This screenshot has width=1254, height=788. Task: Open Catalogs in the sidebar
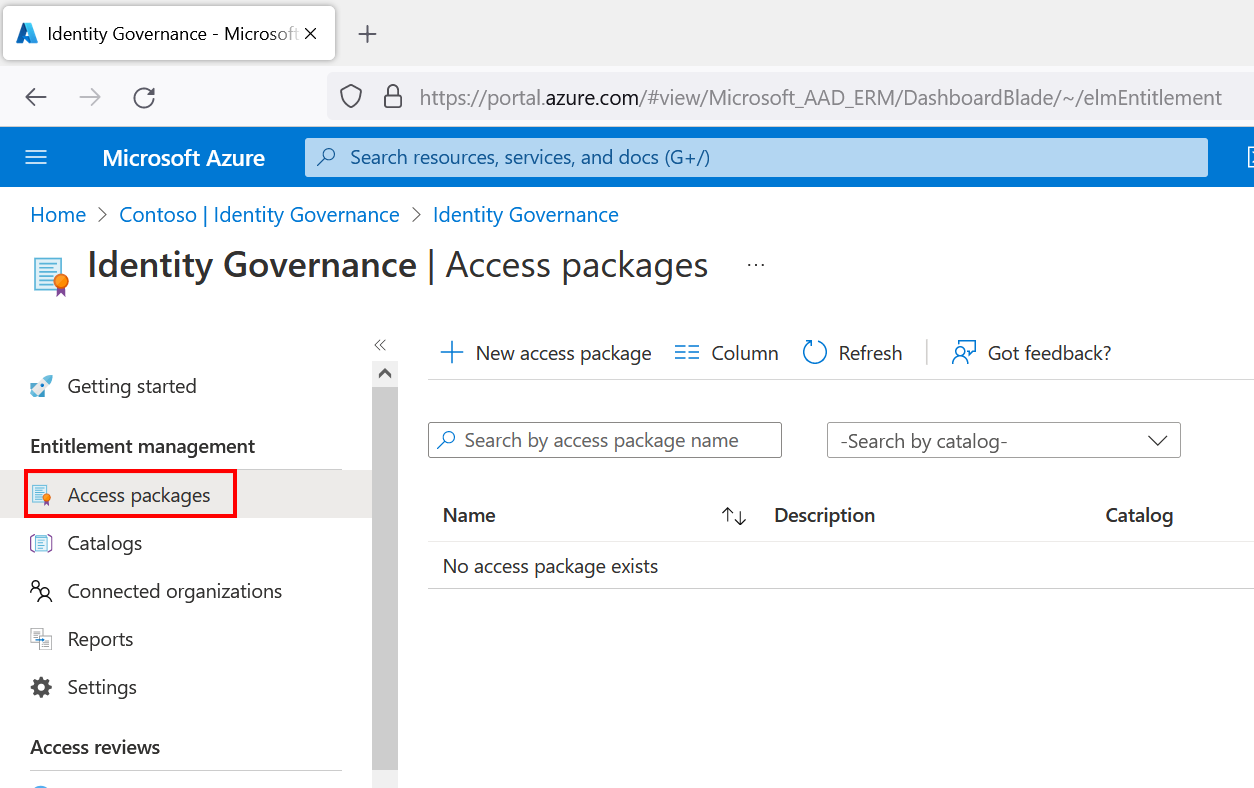click(x=104, y=543)
